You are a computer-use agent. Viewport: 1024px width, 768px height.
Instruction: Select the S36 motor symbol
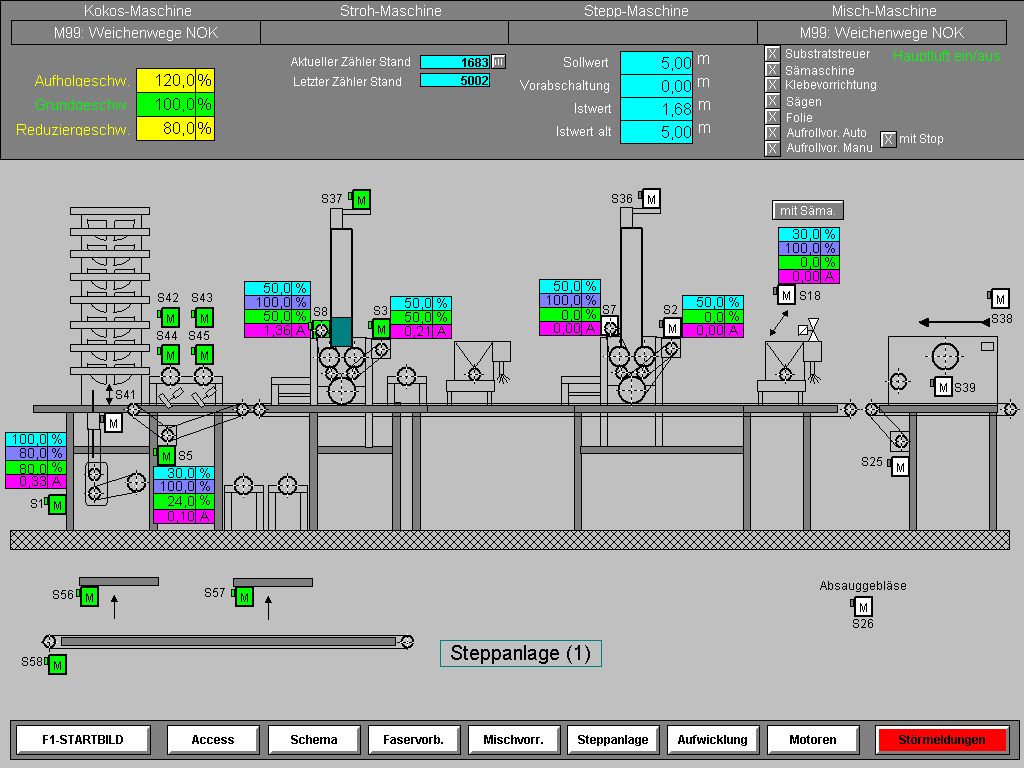click(651, 199)
